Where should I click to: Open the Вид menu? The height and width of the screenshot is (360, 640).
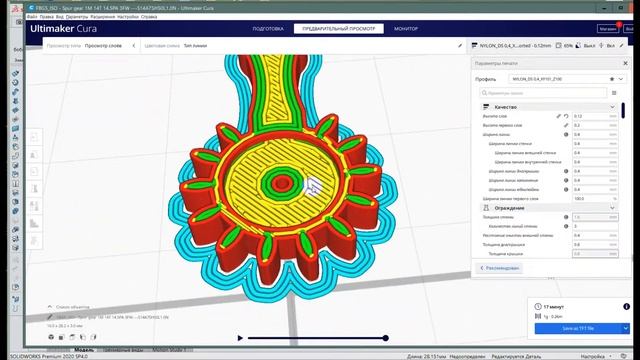(60, 17)
